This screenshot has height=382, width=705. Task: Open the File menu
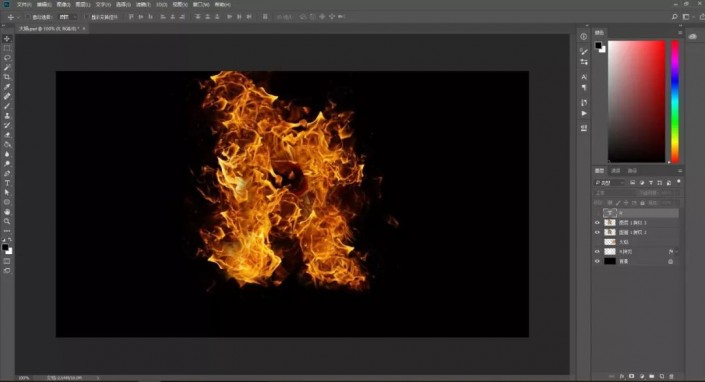(24, 4)
